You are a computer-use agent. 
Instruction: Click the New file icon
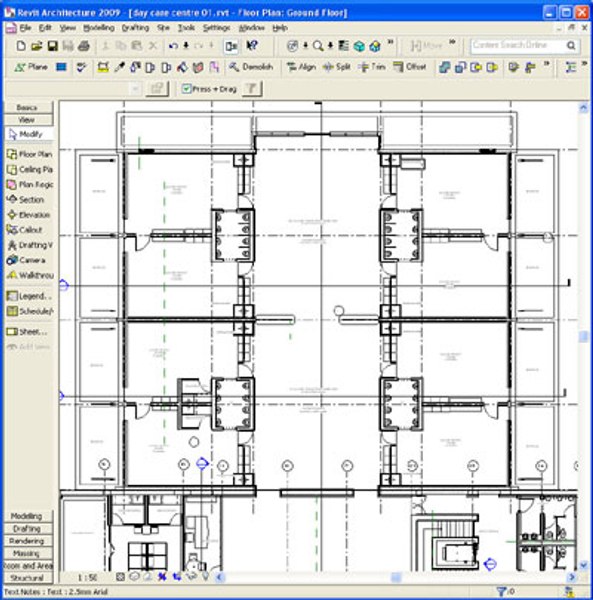click(21, 46)
